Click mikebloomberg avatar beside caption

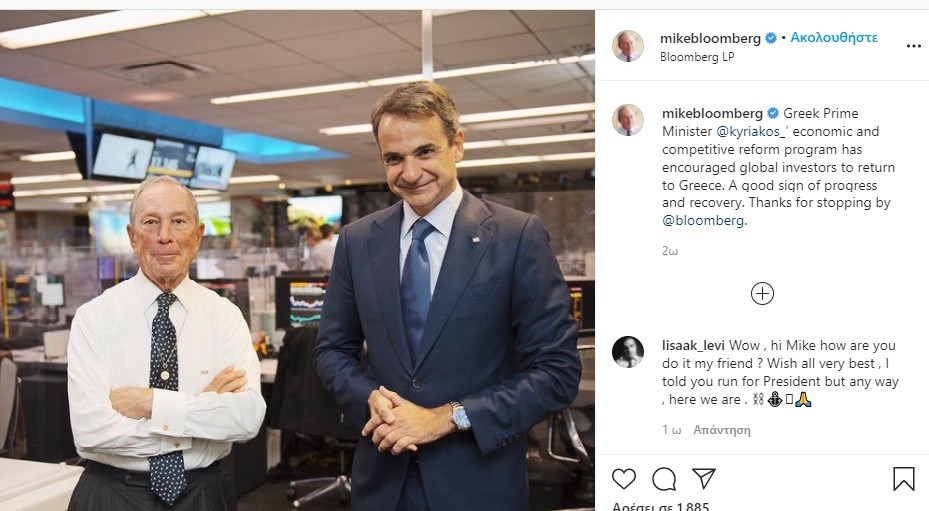[x=627, y=120]
